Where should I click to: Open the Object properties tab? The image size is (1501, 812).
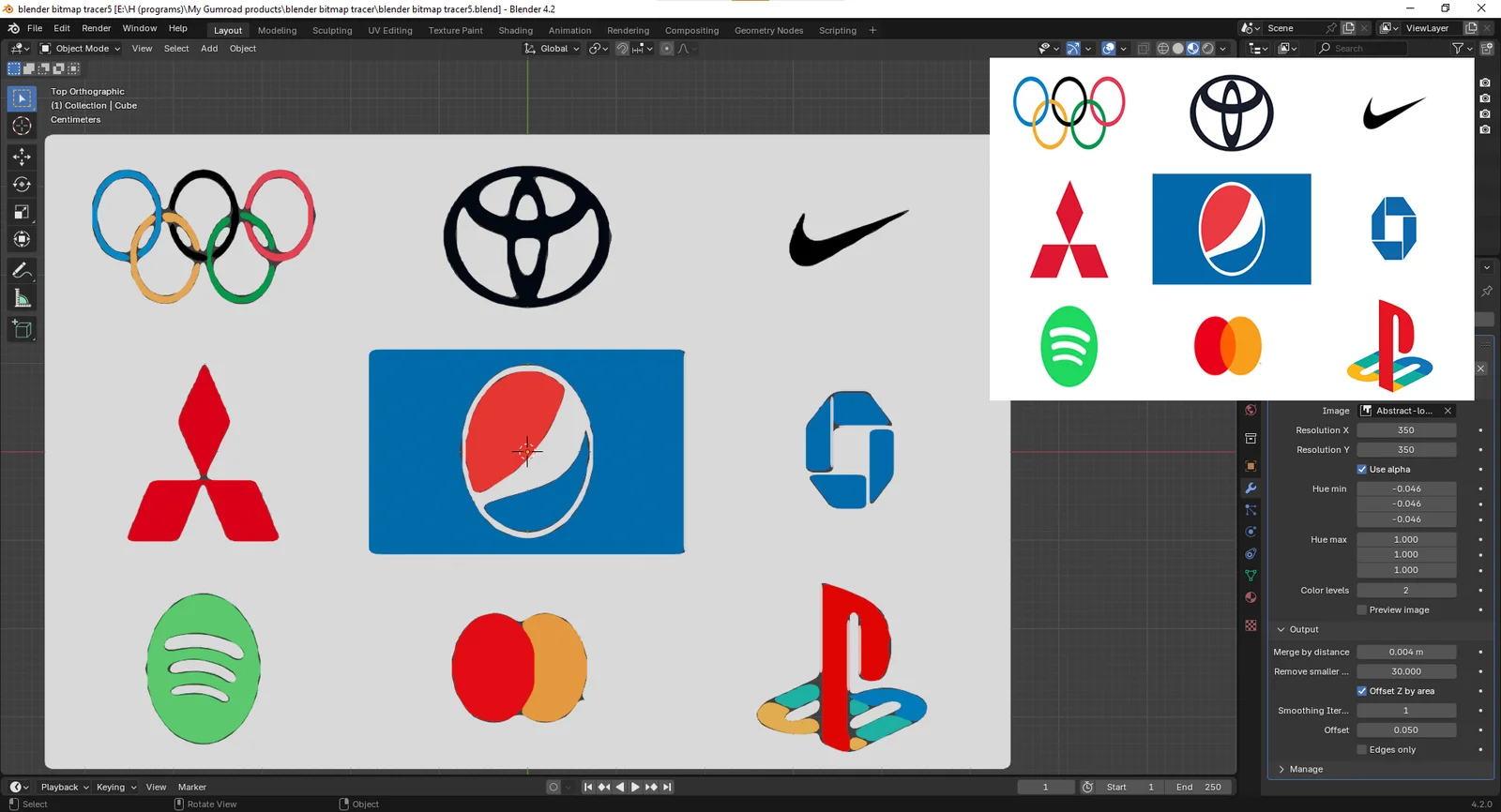[x=1251, y=466]
